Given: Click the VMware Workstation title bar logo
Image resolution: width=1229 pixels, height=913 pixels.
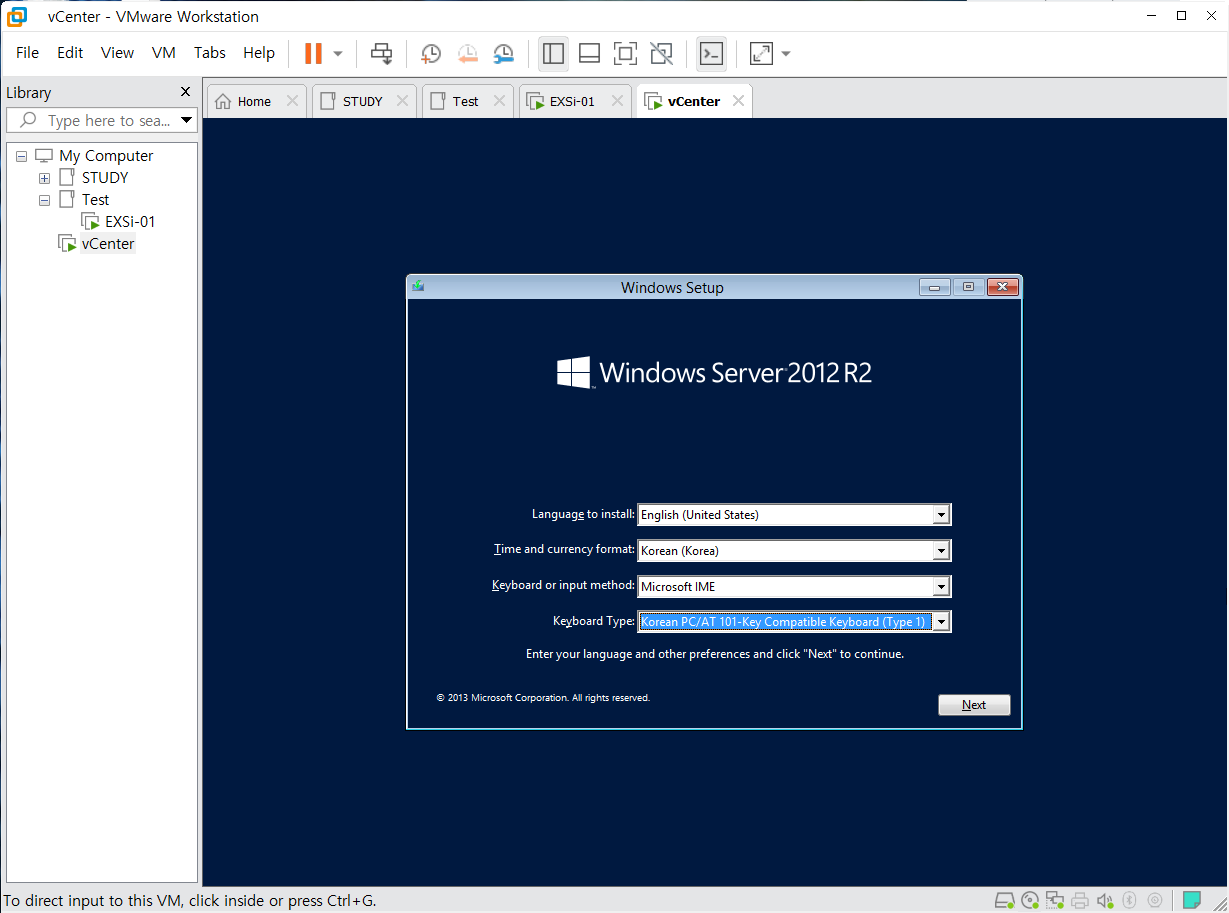Looking at the screenshot, I should 17,16.
